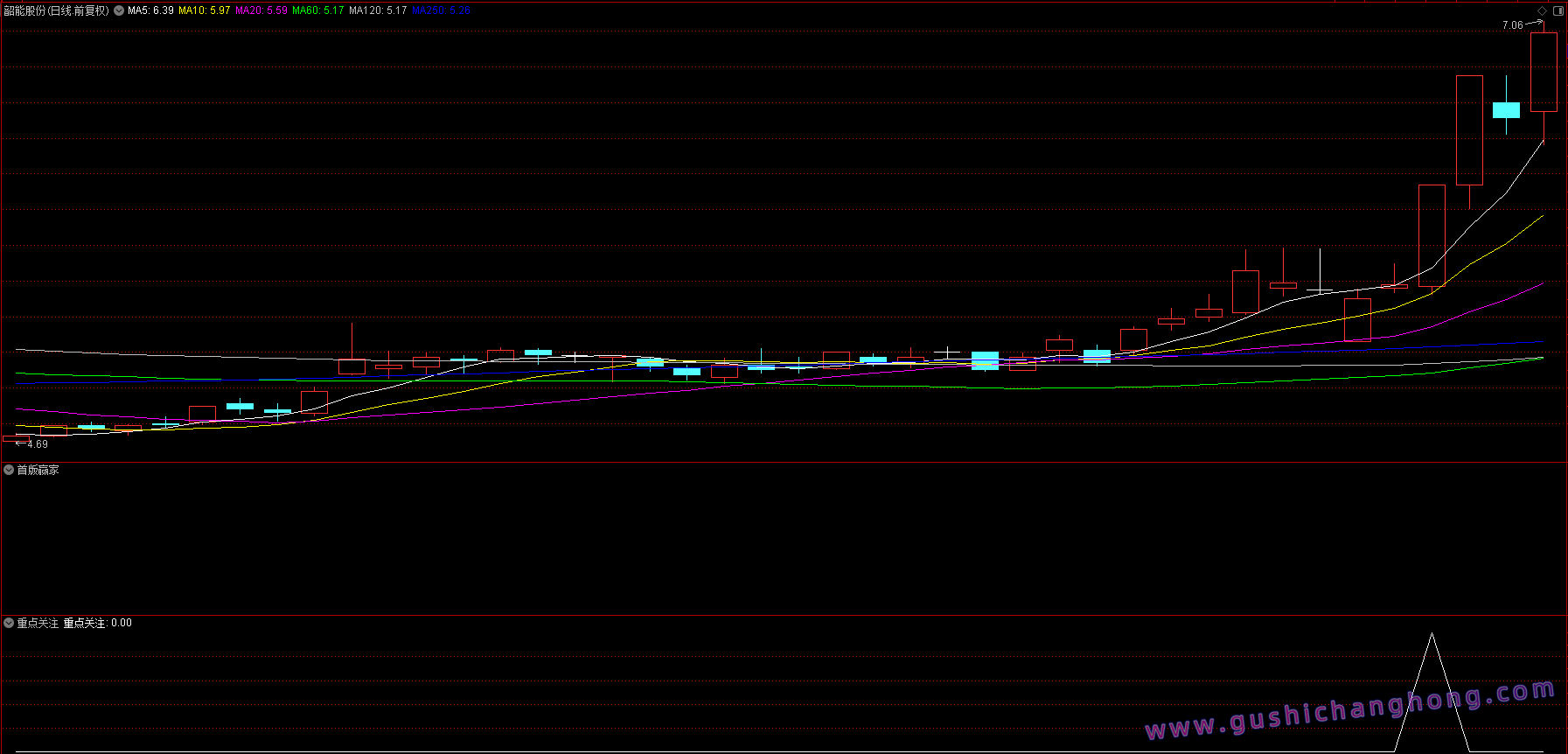Click the blue MA250: 5.26 label
The width and height of the screenshot is (1568, 754).
coord(441,10)
